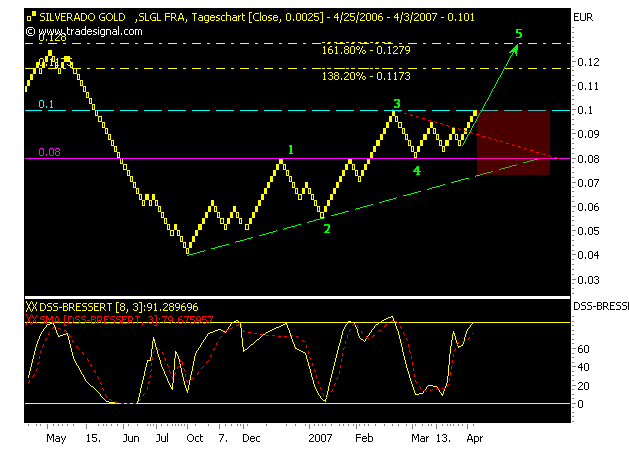Viewport: 629px width, 455px height.
Task: Click the magenta 0.08 level label
Action: point(49,152)
